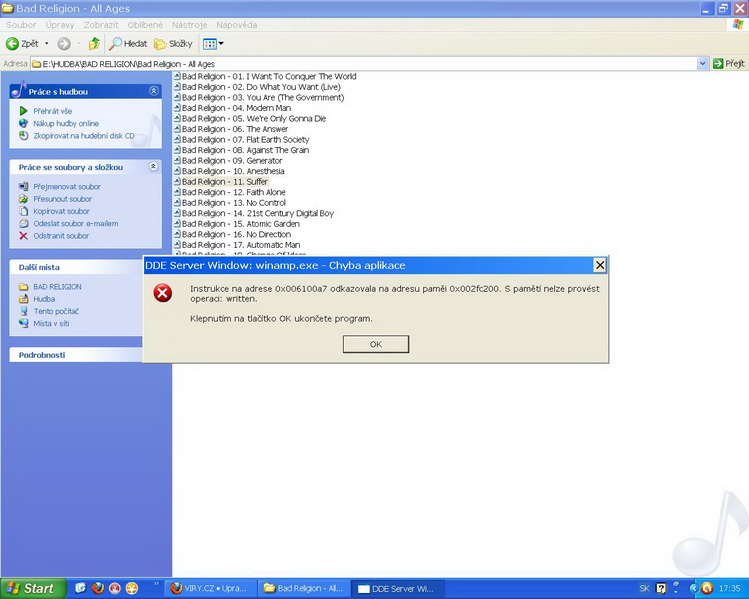749x599 pixels.
Task: Toggle the Složky folders pane
Action: [173, 44]
